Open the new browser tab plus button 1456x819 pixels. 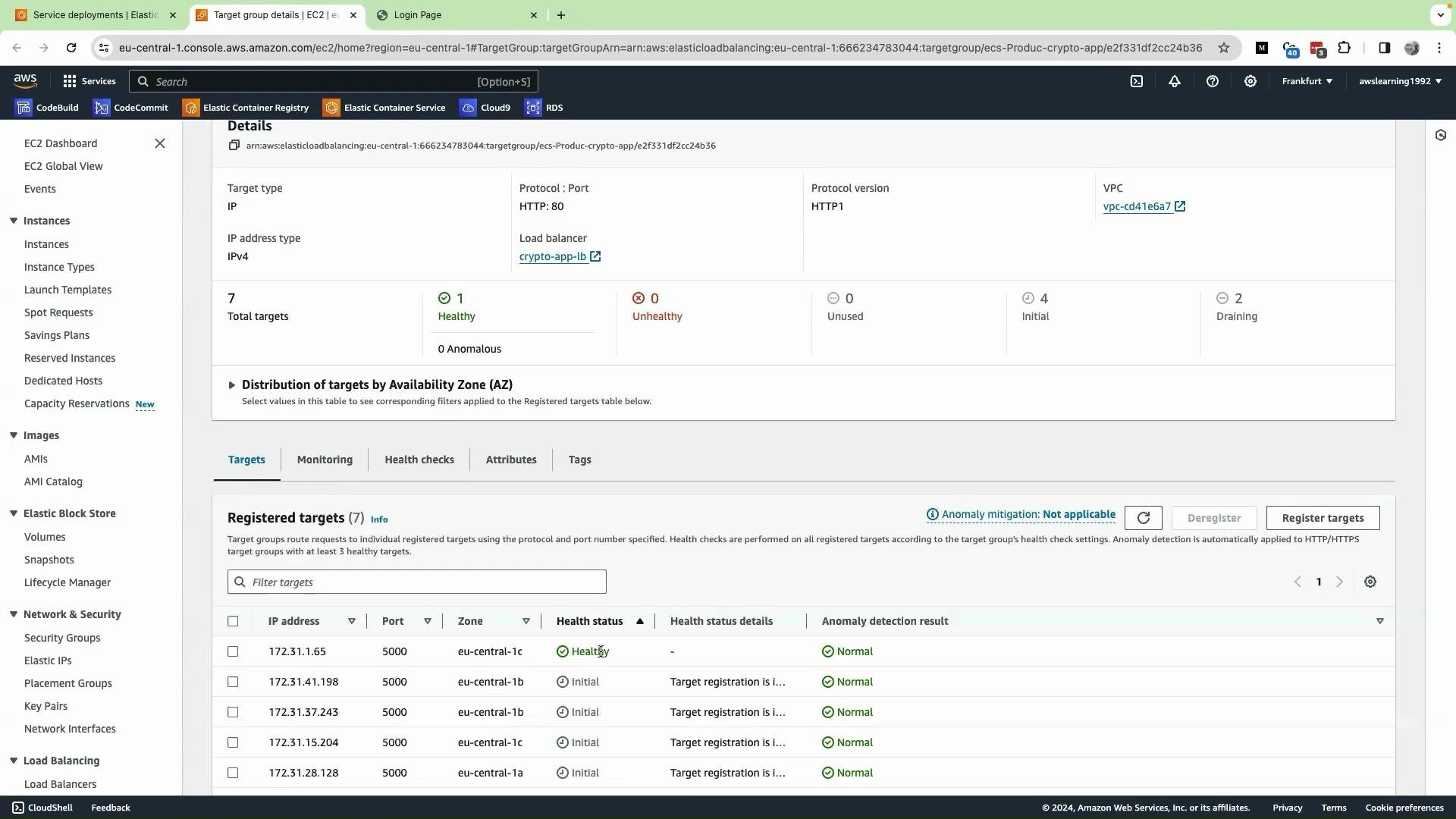tap(561, 15)
